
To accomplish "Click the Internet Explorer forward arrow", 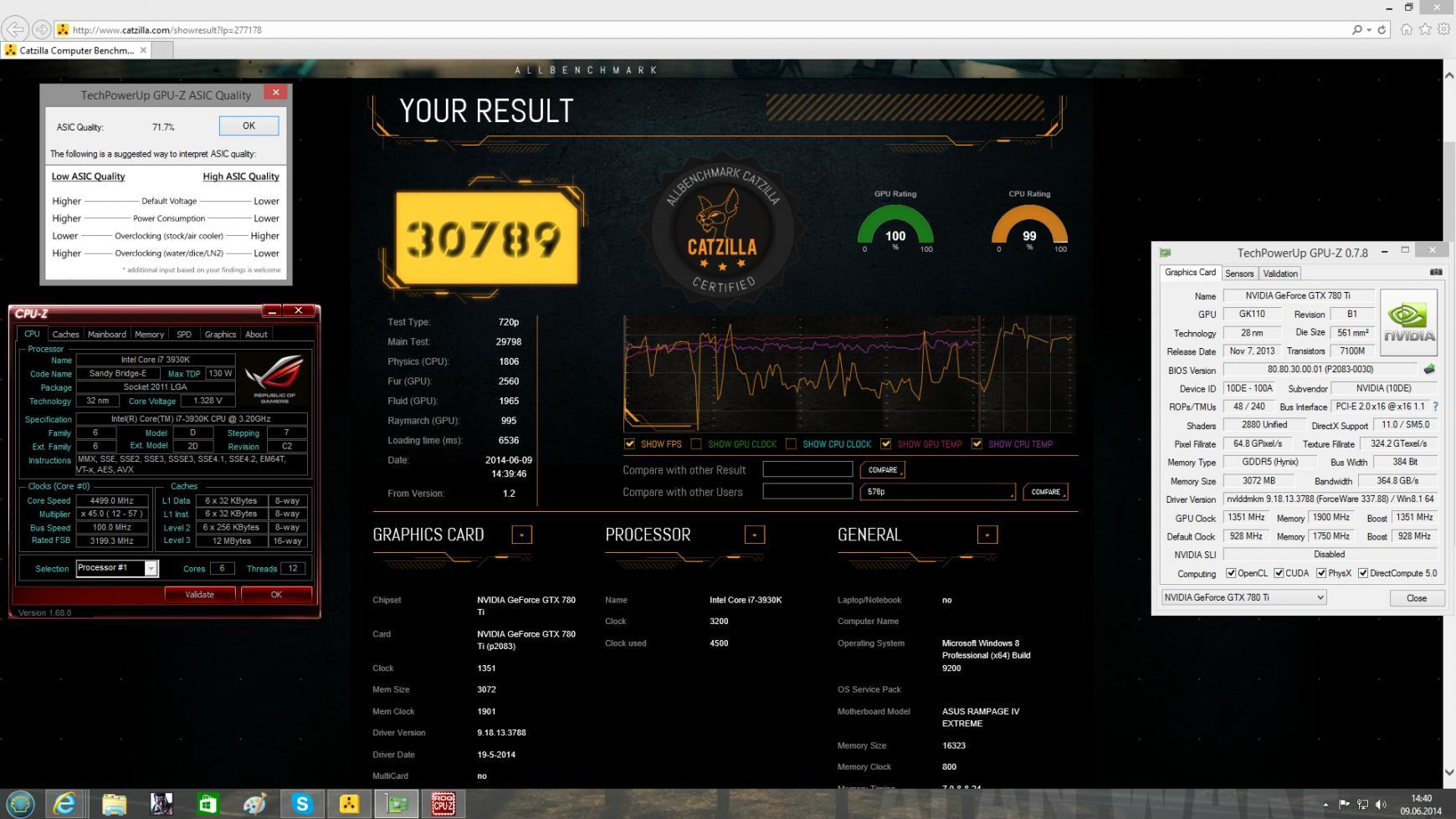I will [x=41, y=29].
